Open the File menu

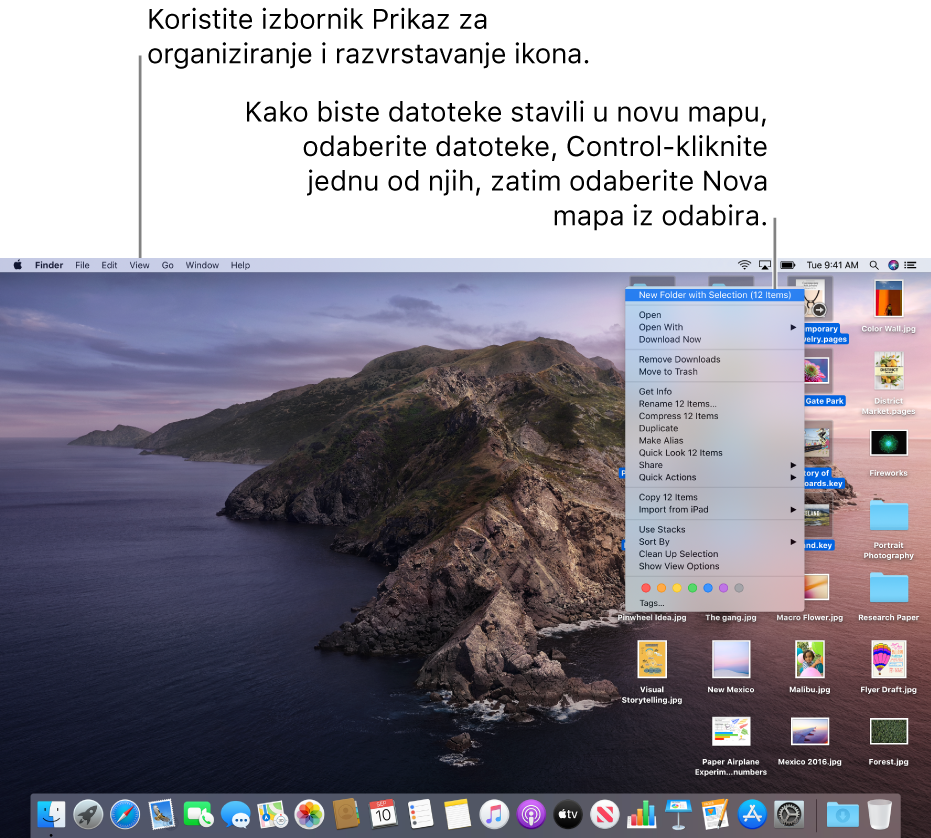coord(82,265)
